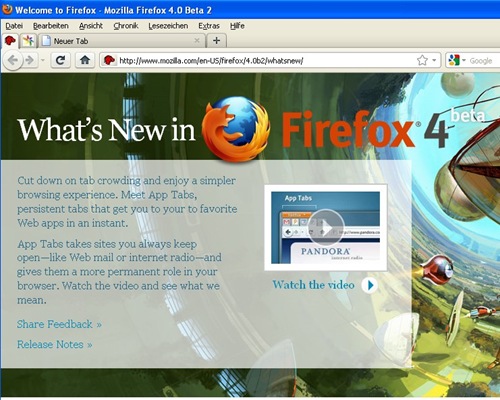
Task: Reload the page with the refresh button
Action: pos(60,60)
